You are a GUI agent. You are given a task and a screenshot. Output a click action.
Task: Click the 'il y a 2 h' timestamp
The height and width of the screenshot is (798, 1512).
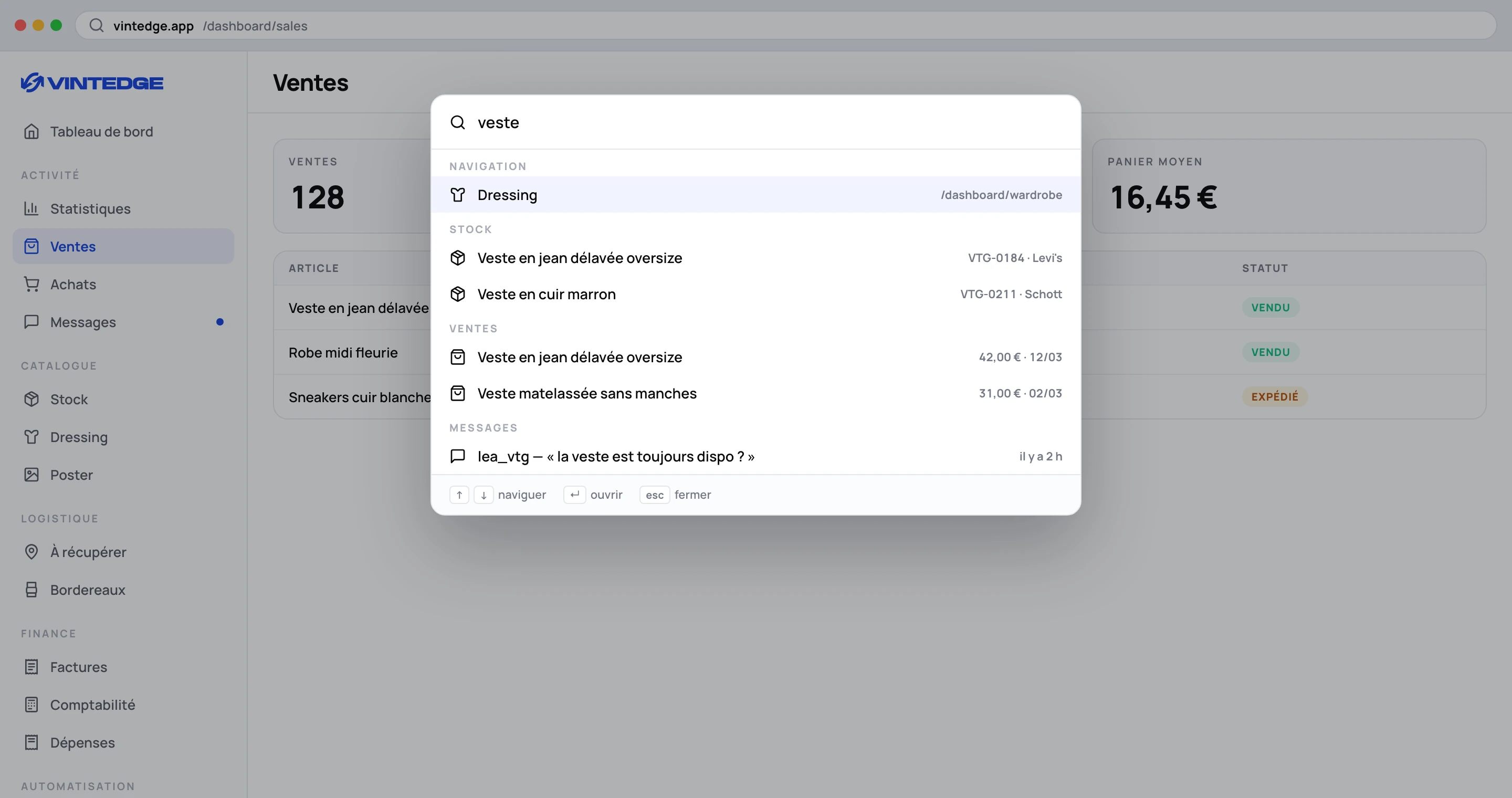pos(1041,457)
